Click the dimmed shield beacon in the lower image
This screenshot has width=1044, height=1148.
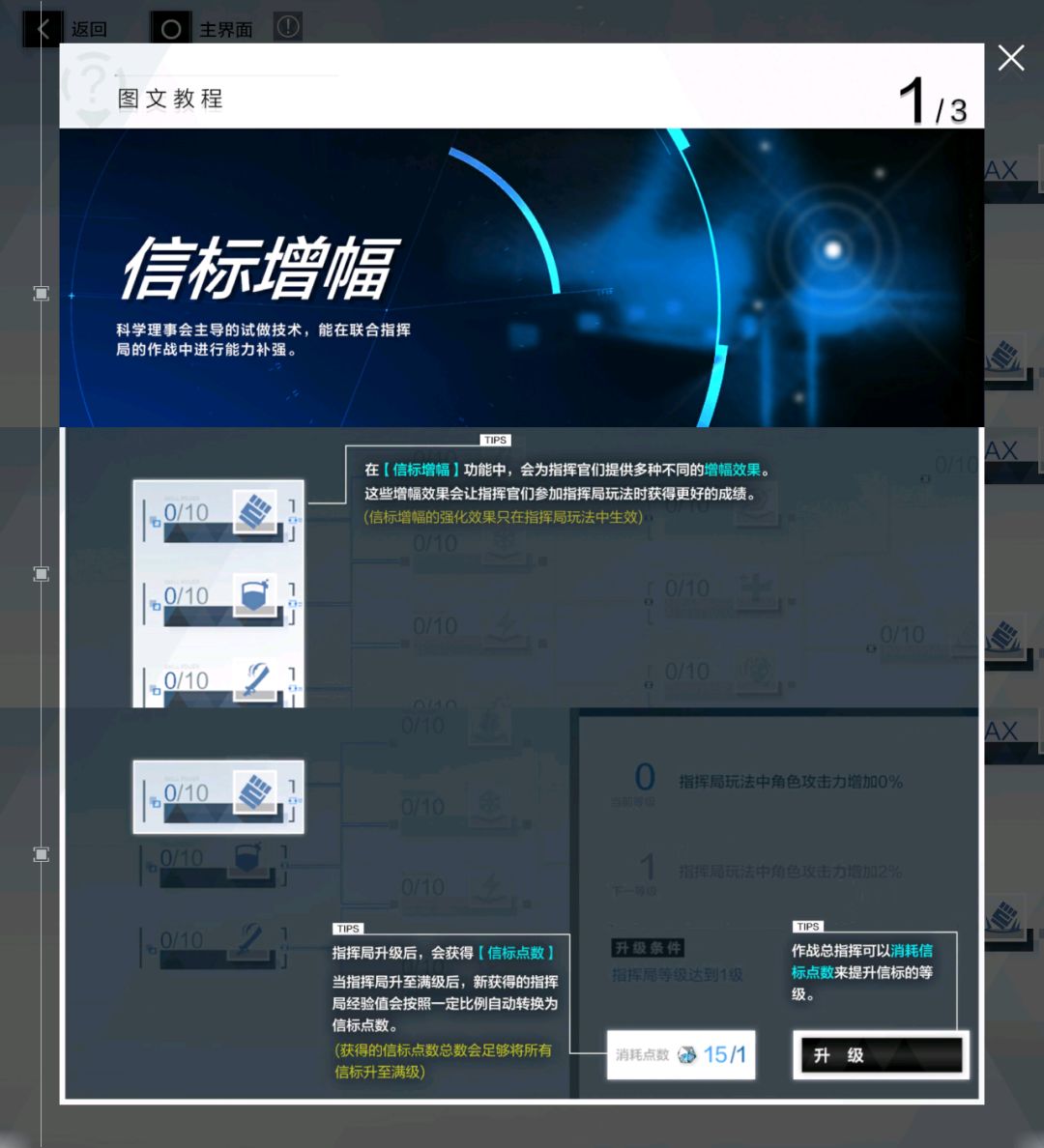pyautogui.click(x=214, y=864)
